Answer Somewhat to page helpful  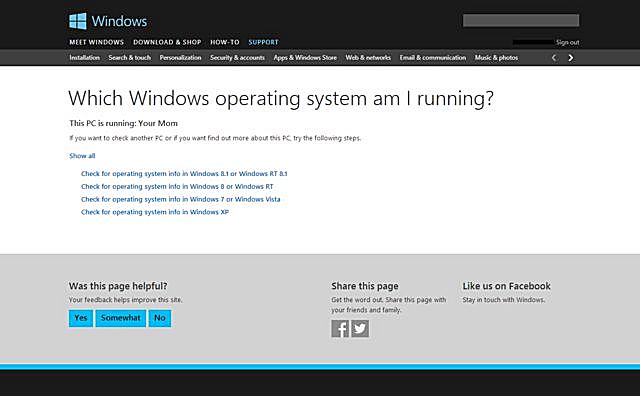coord(120,318)
